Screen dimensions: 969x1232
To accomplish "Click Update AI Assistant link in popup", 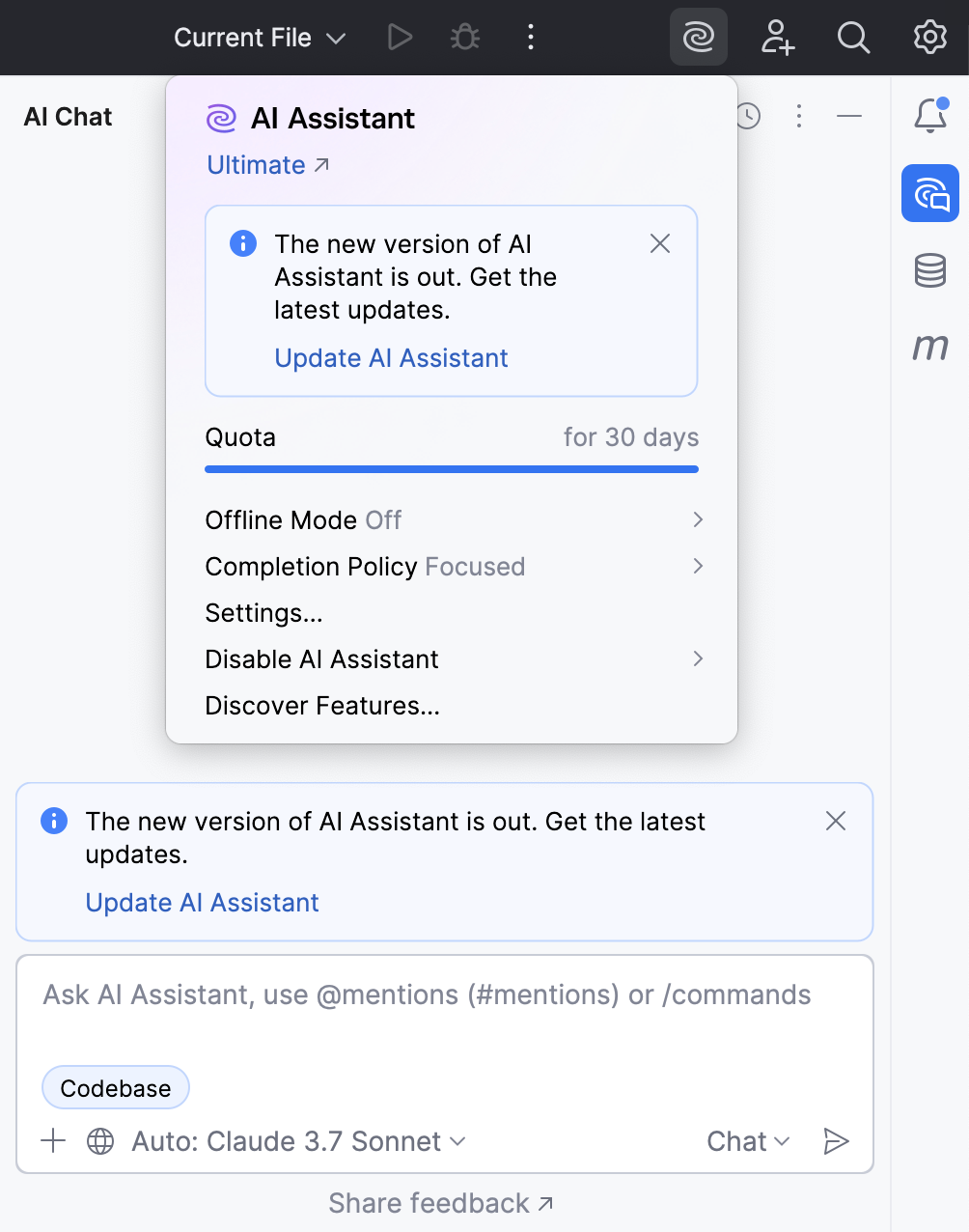I will coord(391,358).
